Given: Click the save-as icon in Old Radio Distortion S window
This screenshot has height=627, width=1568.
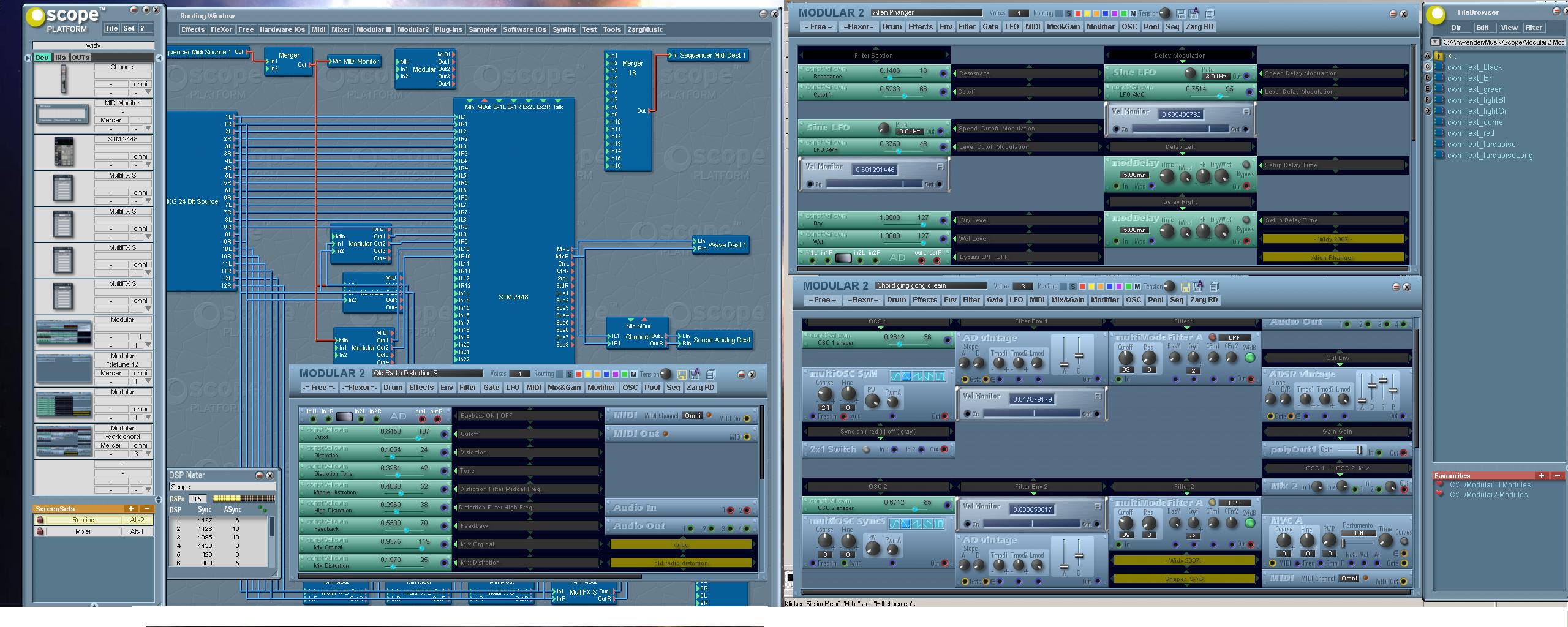Looking at the screenshot, I should click(695, 374).
